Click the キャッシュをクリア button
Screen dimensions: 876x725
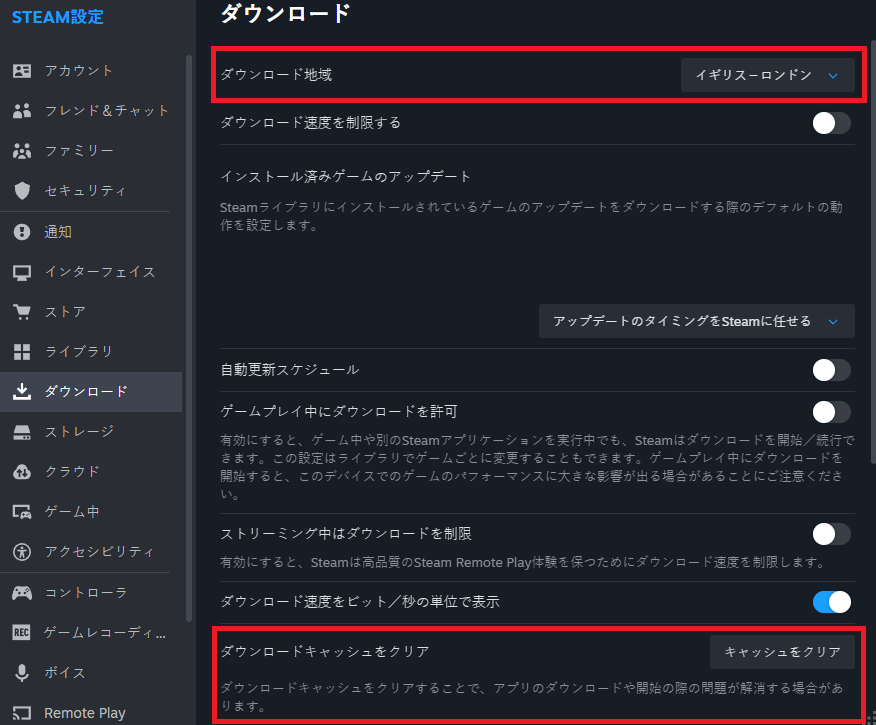(782, 652)
